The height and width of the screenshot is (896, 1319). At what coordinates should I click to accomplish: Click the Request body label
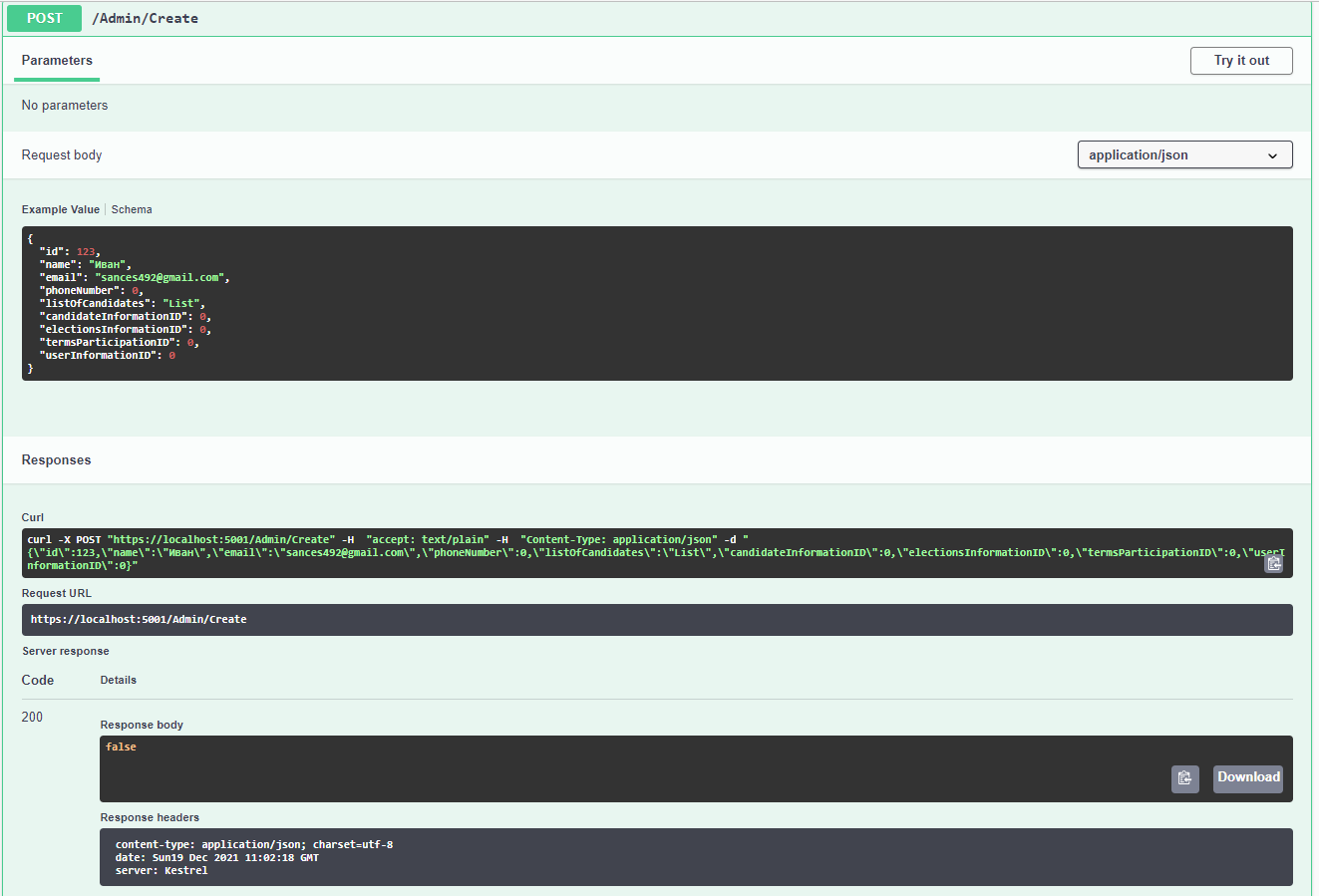pyautogui.click(x=62, y=155)
